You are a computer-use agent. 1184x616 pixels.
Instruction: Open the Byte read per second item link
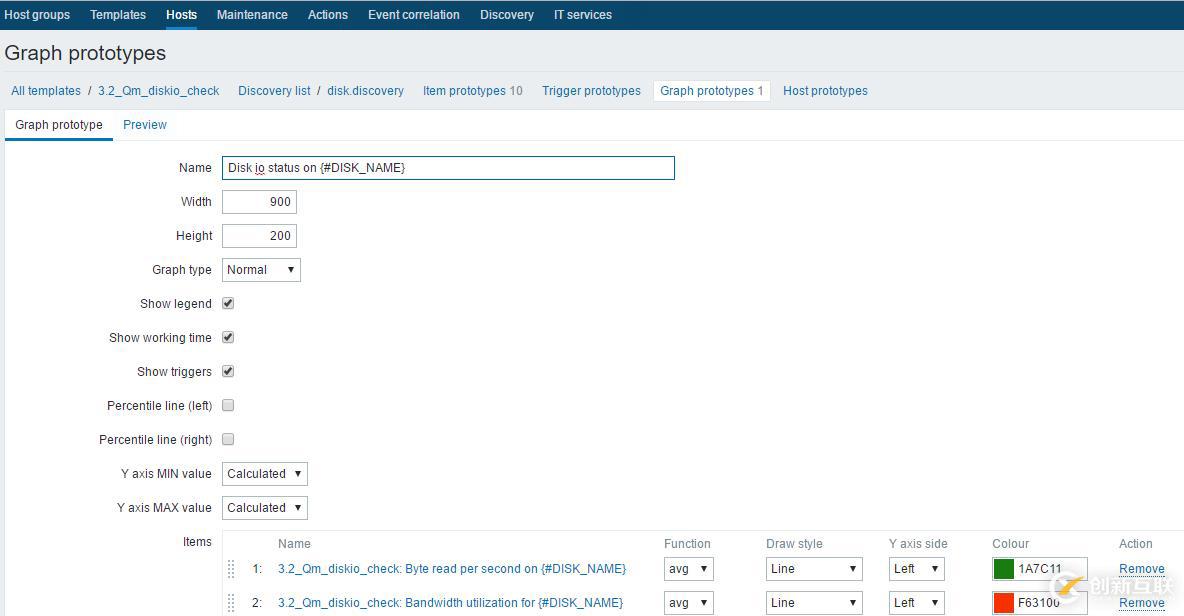click(452, 569)
